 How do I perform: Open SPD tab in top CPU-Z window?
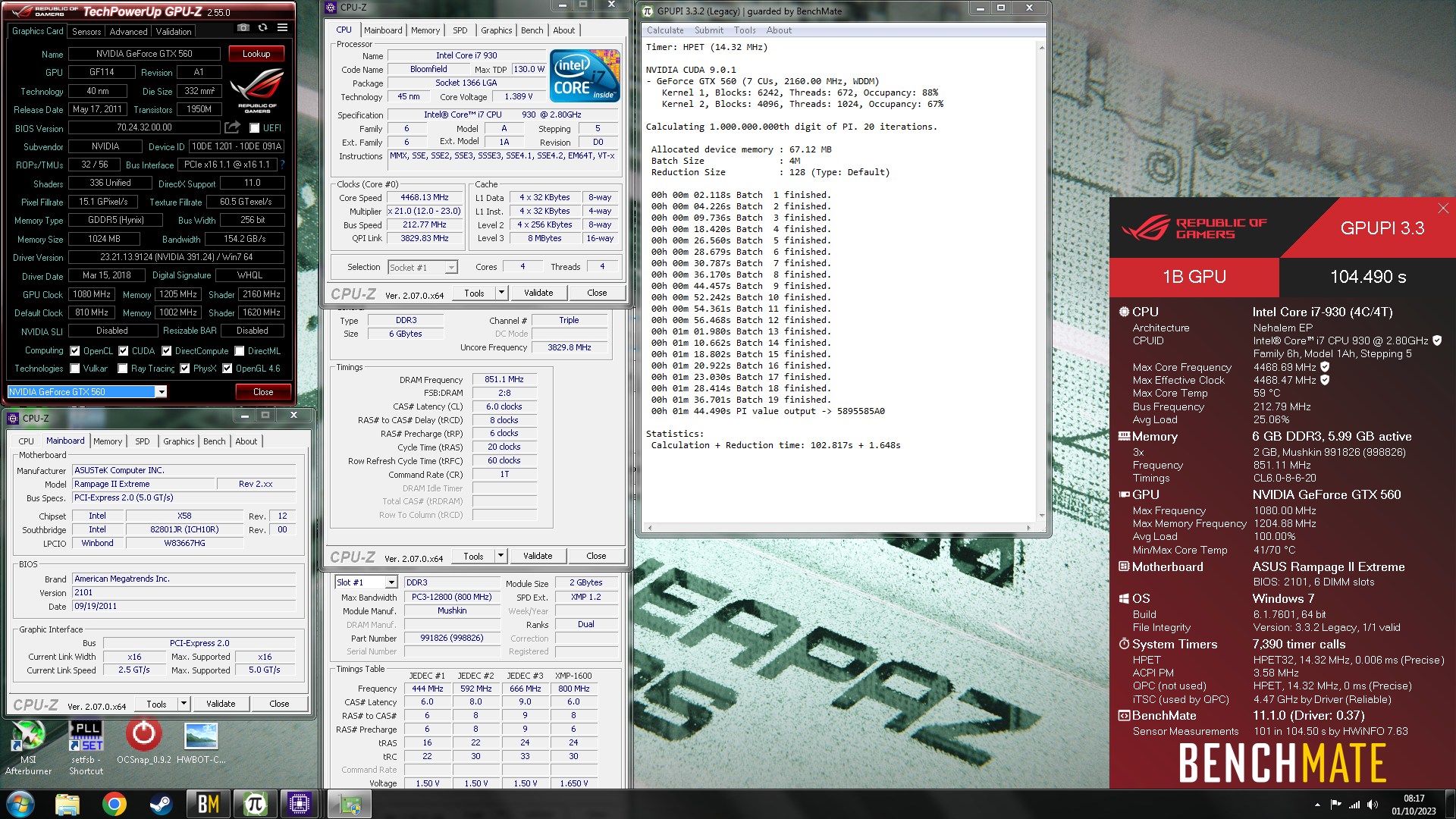pos(460,30)
